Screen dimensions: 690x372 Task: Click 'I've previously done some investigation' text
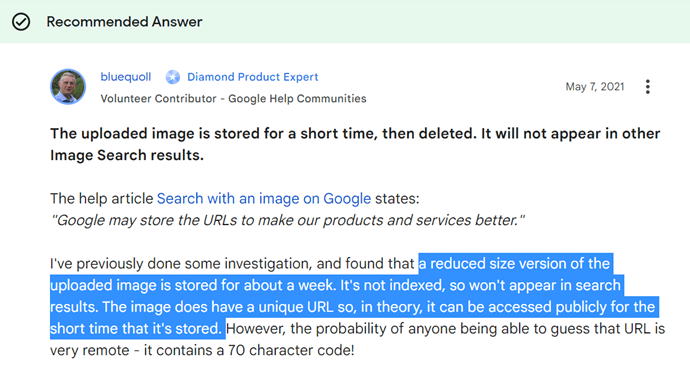click(x=182, y=263)
